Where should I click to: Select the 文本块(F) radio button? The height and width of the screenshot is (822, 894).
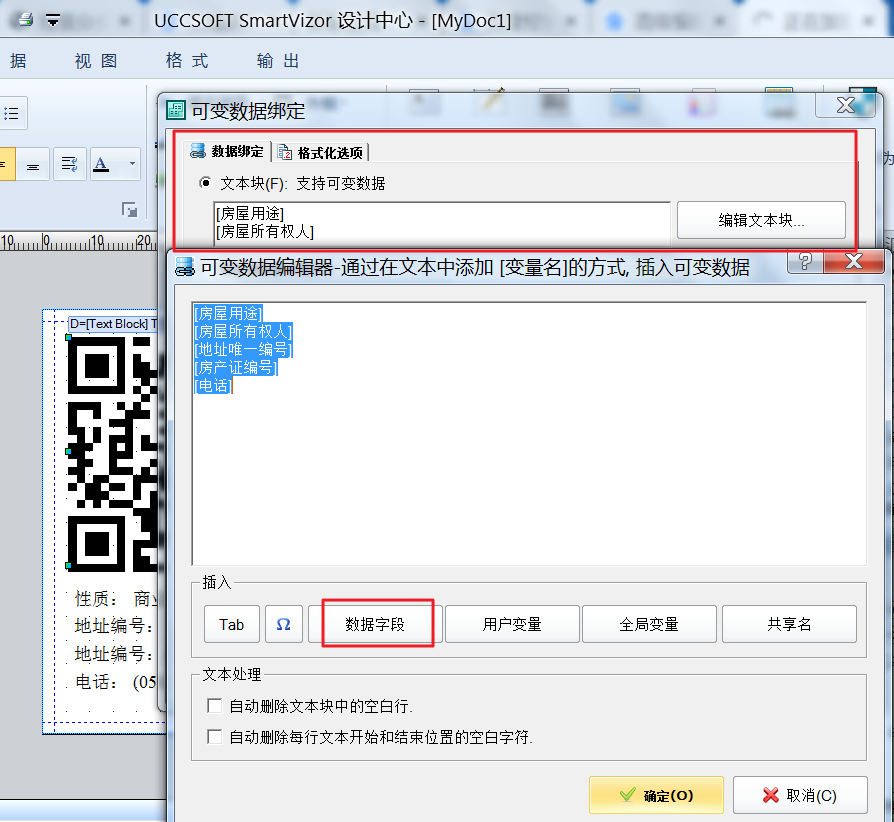[205, 183]
